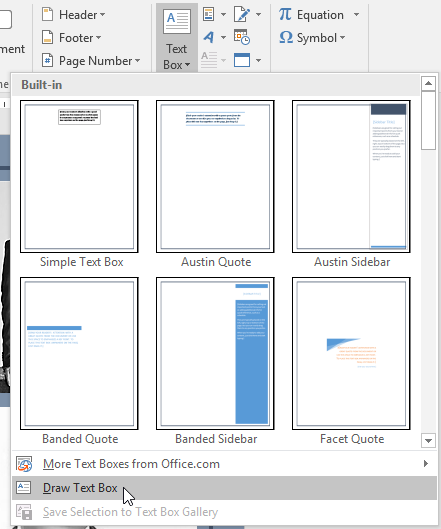Image resolution: width=441 pixels, height=529 pixels.
Task: Insert Date & Time icon
Action: tap(242, 37)
